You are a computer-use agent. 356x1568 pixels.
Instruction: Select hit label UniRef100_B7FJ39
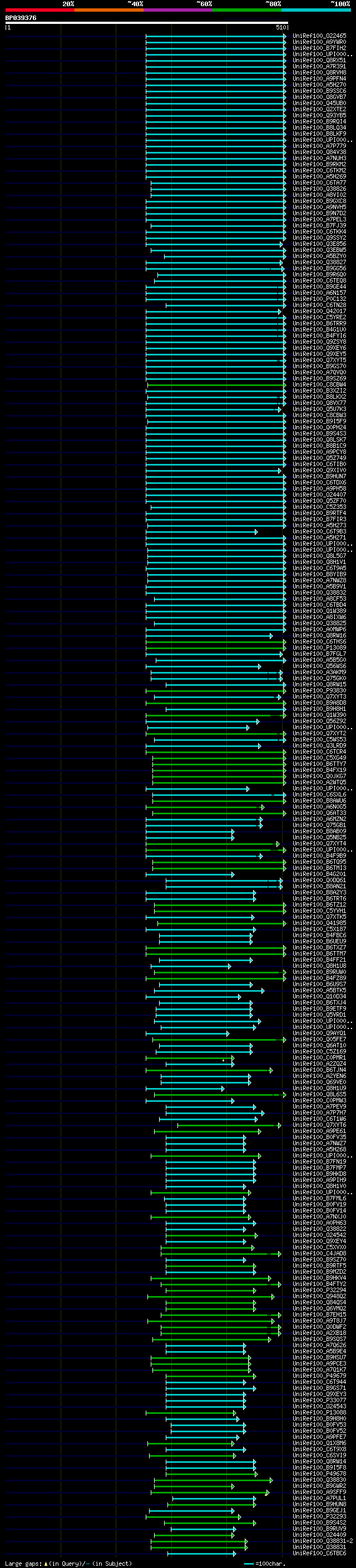(319, 225)
